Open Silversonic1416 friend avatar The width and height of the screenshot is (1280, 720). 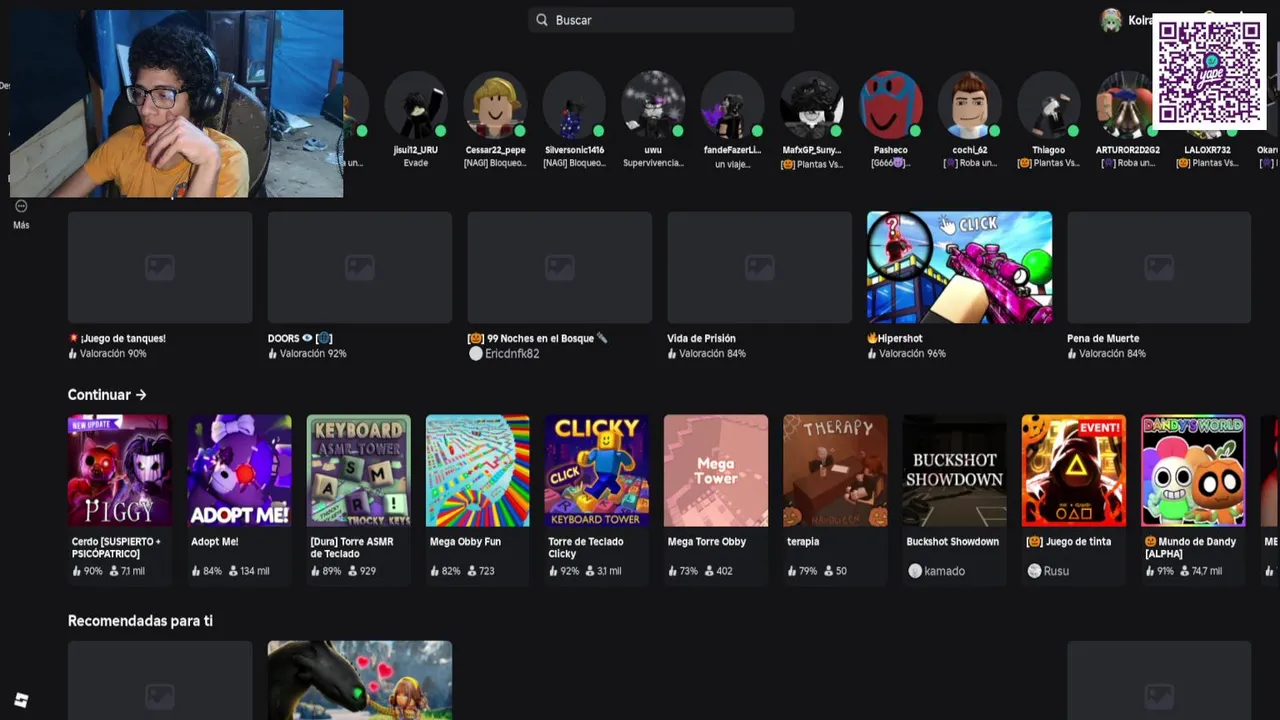click(574, 105)
